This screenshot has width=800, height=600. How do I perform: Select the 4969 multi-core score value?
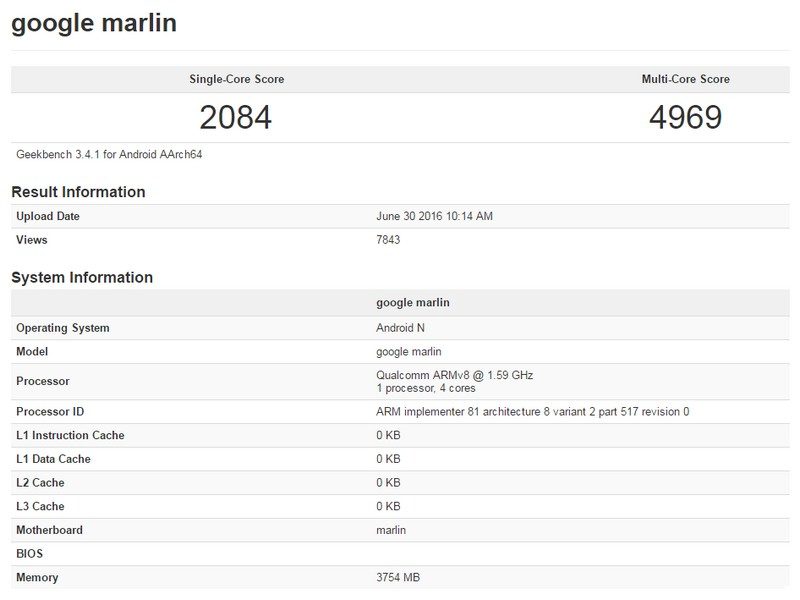tap(685, 118)
